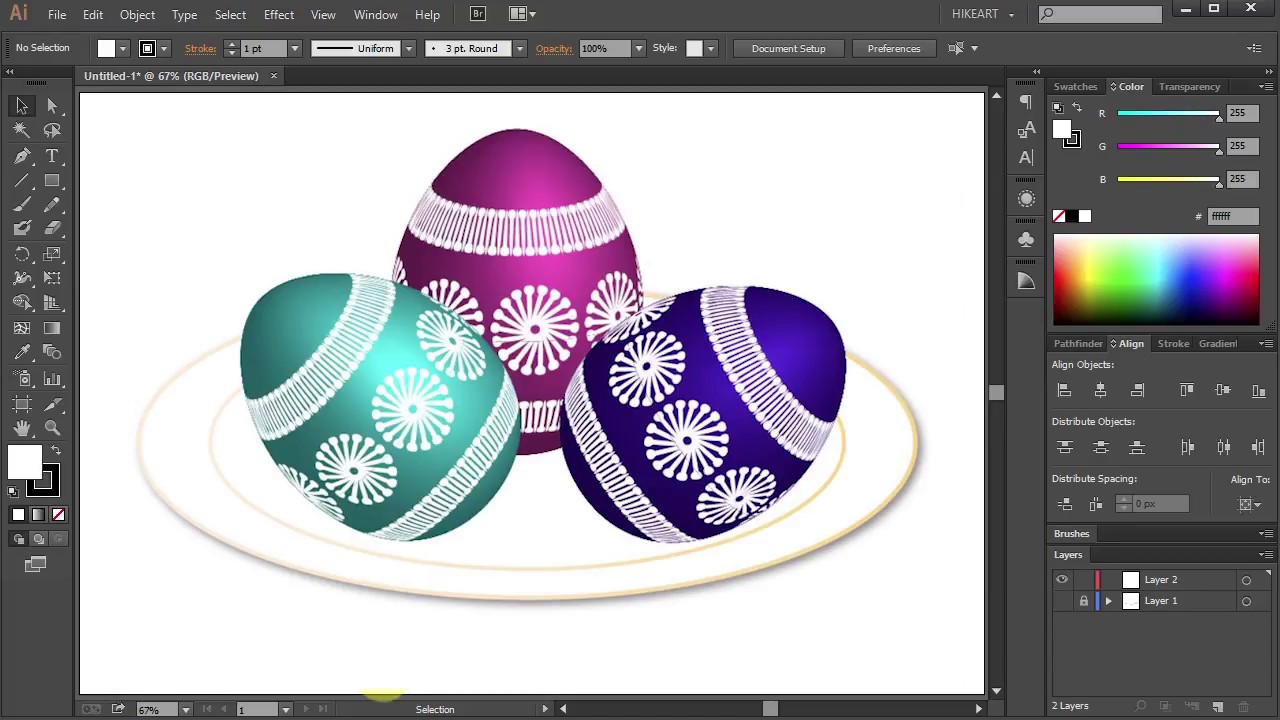The width and height of the screenshot is (1280, 720).
Task: Toggle visibility of Layer 2
Action: click(x=1062, y=580)
